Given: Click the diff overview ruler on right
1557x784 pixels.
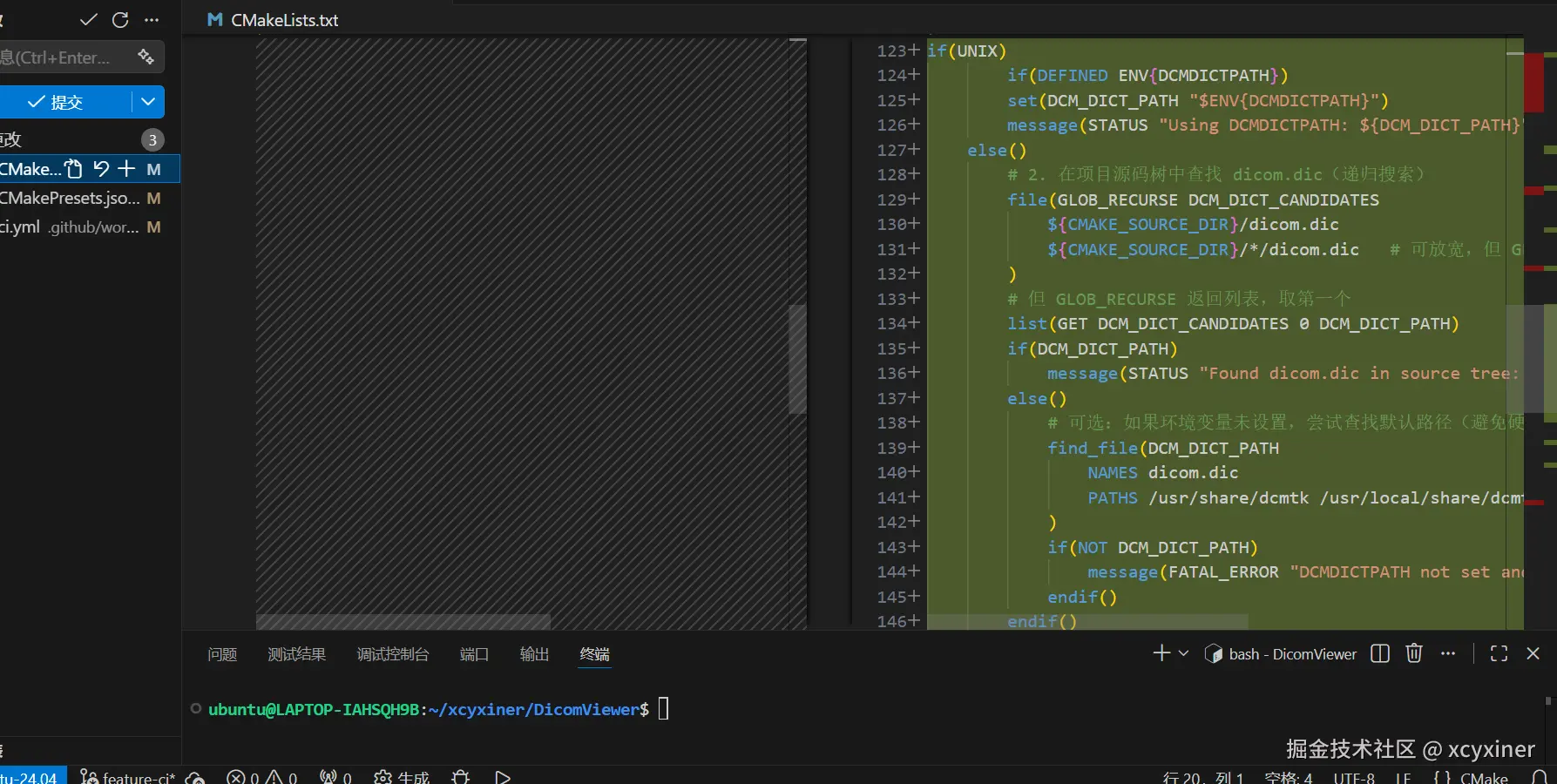Looking at the screenshot, I should click(x=1540, y=331).
